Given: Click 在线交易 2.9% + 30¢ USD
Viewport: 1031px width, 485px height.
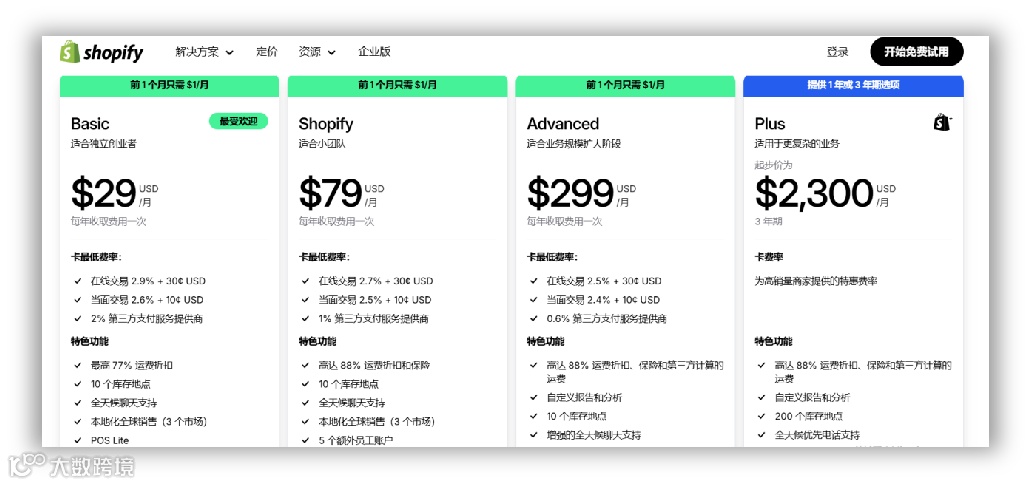Looking at the screenshot, I should pos(148,281).
